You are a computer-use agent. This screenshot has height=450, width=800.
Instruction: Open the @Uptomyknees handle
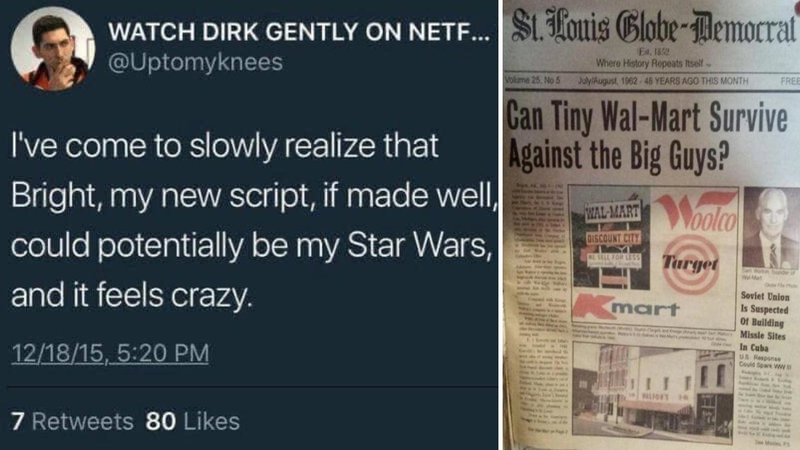(195, 62)
